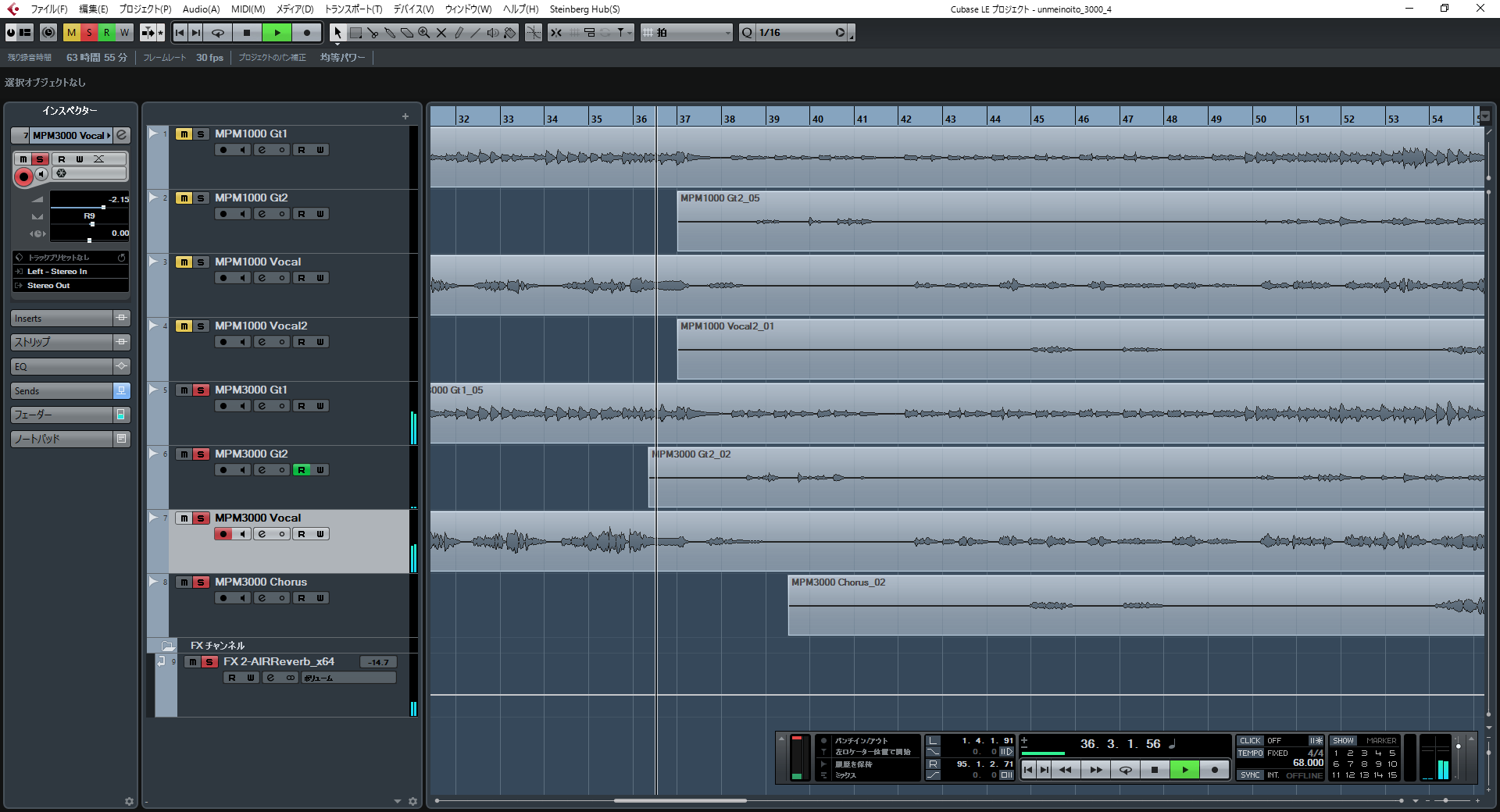Open settings gear at bottom of Inspector
The width and height of the screenshot is (1500, 812).
point(129,801)
